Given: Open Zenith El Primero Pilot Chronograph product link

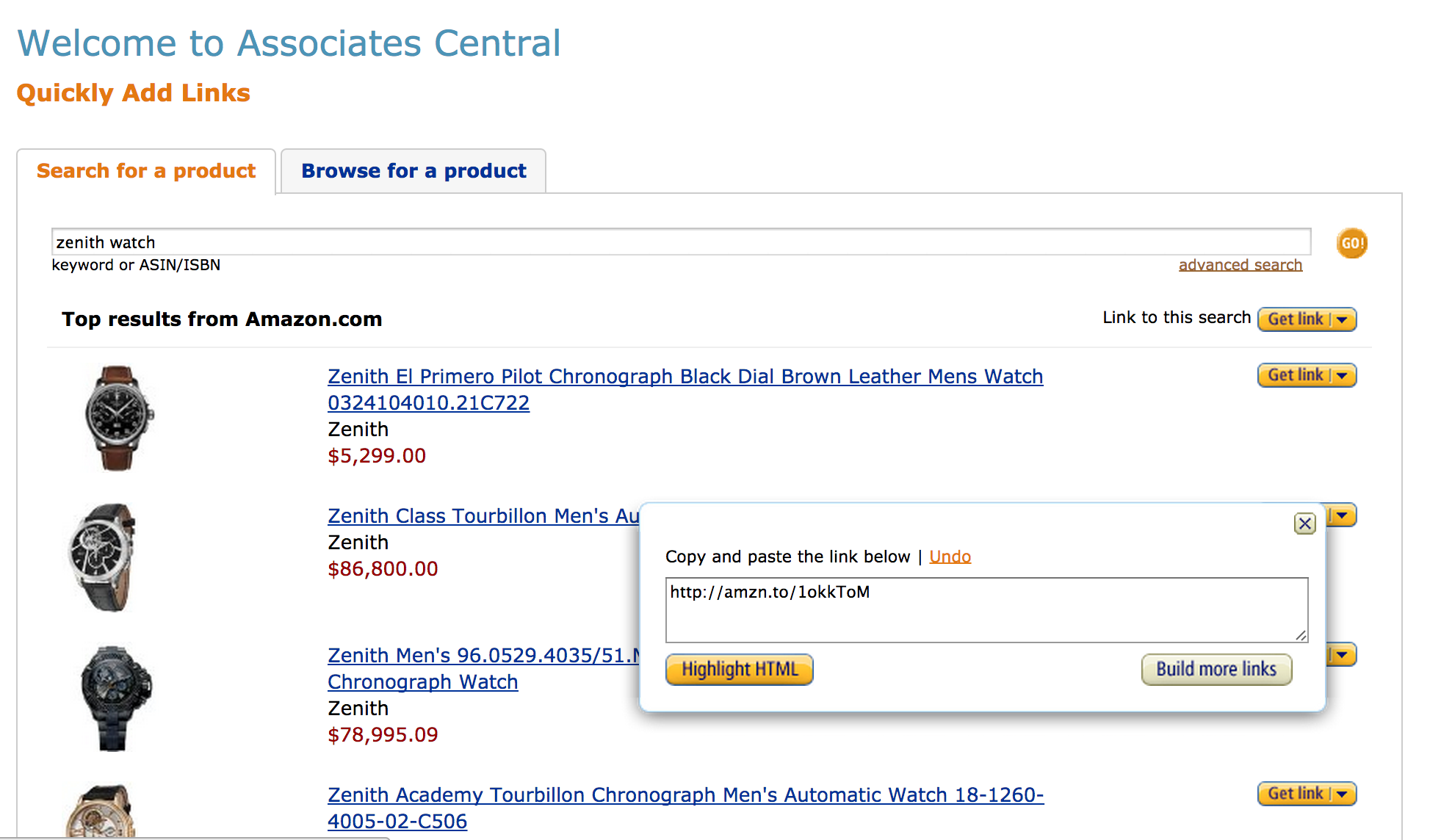Looking at the screenshot, I should pyautogui.click(x=685, y=389).
